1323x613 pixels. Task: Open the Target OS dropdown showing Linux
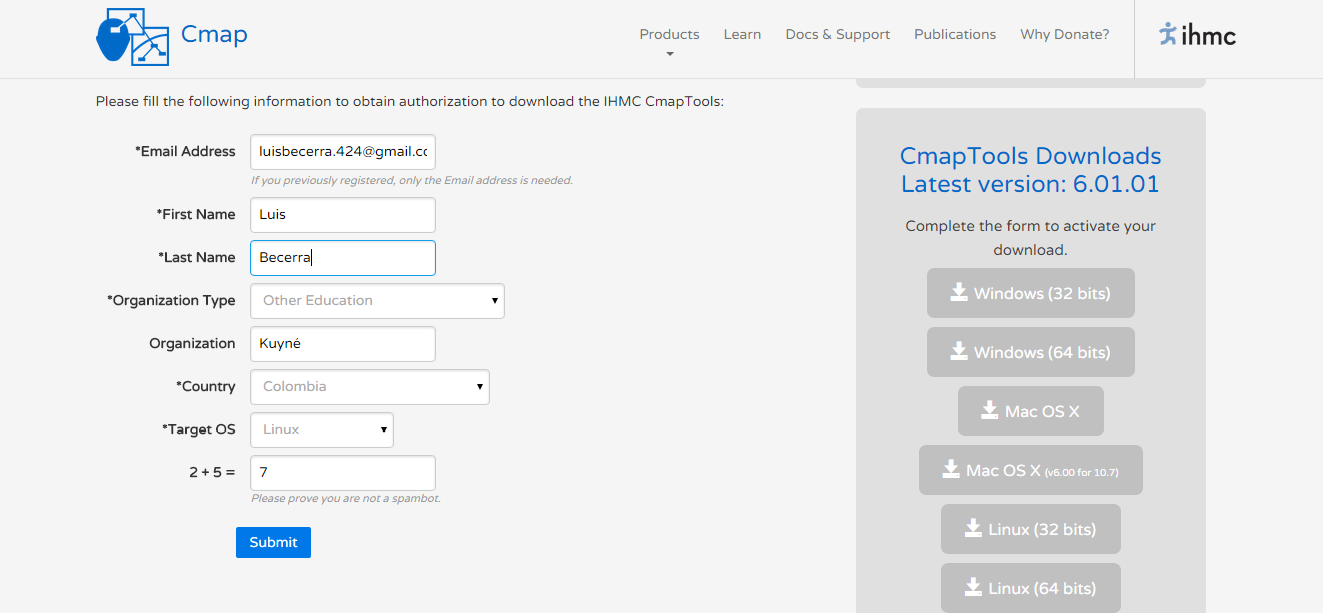322,430
